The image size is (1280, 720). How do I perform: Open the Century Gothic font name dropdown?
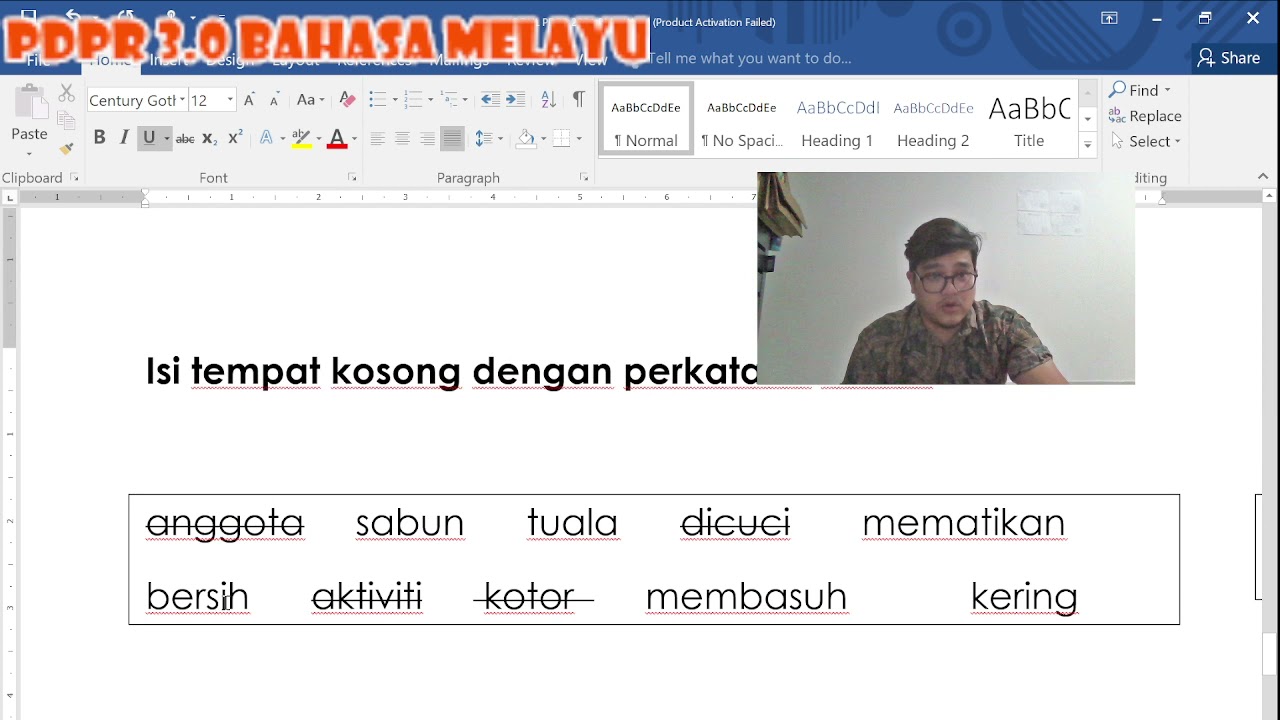pyautogui.click(x=182, y=100)
